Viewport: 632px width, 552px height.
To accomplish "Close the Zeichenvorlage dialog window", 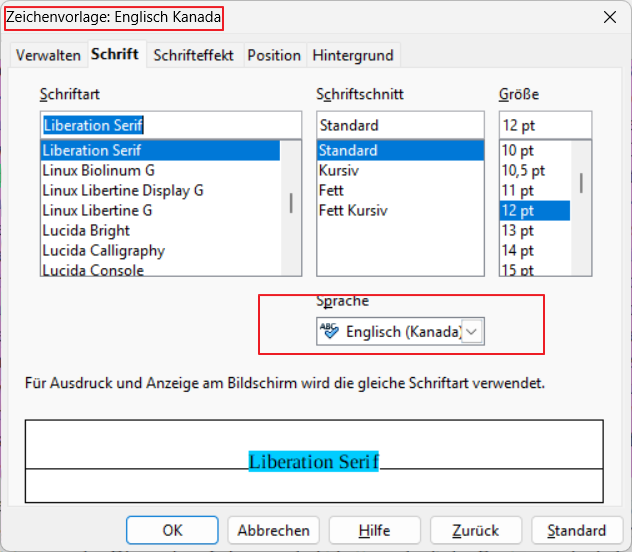I will tap(609, 17).
